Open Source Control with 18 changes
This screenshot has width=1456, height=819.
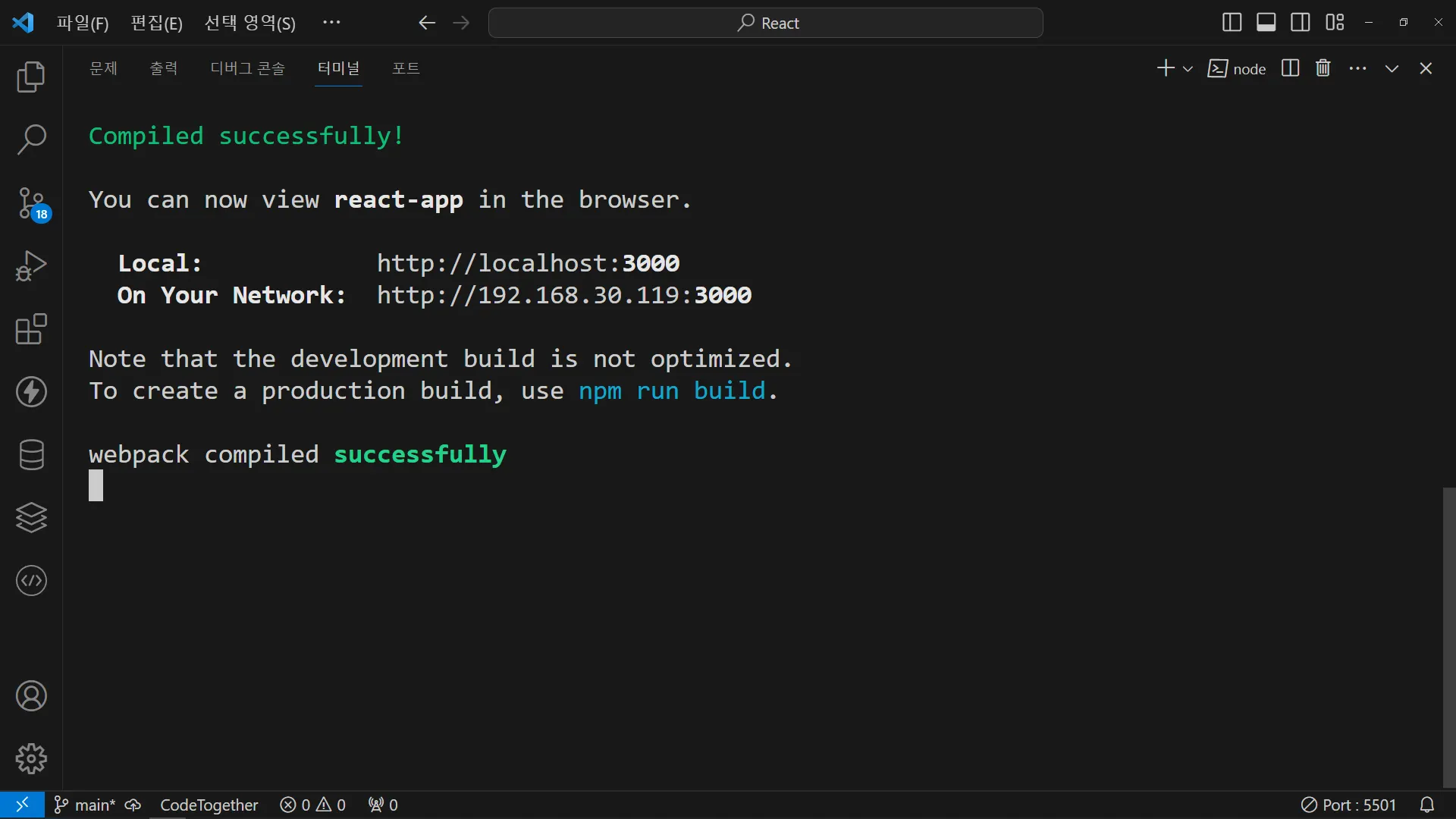pyautogui.click(x=31, y=203)
